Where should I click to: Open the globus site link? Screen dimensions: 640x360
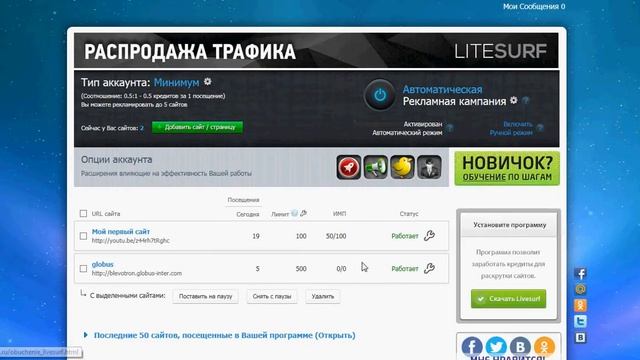(102, 264)
